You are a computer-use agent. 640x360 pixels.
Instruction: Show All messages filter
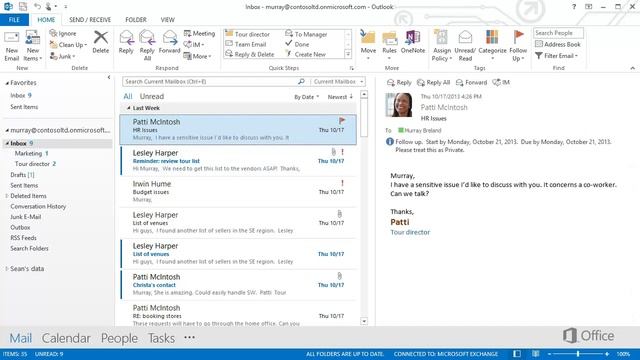[x=128, y=96]
